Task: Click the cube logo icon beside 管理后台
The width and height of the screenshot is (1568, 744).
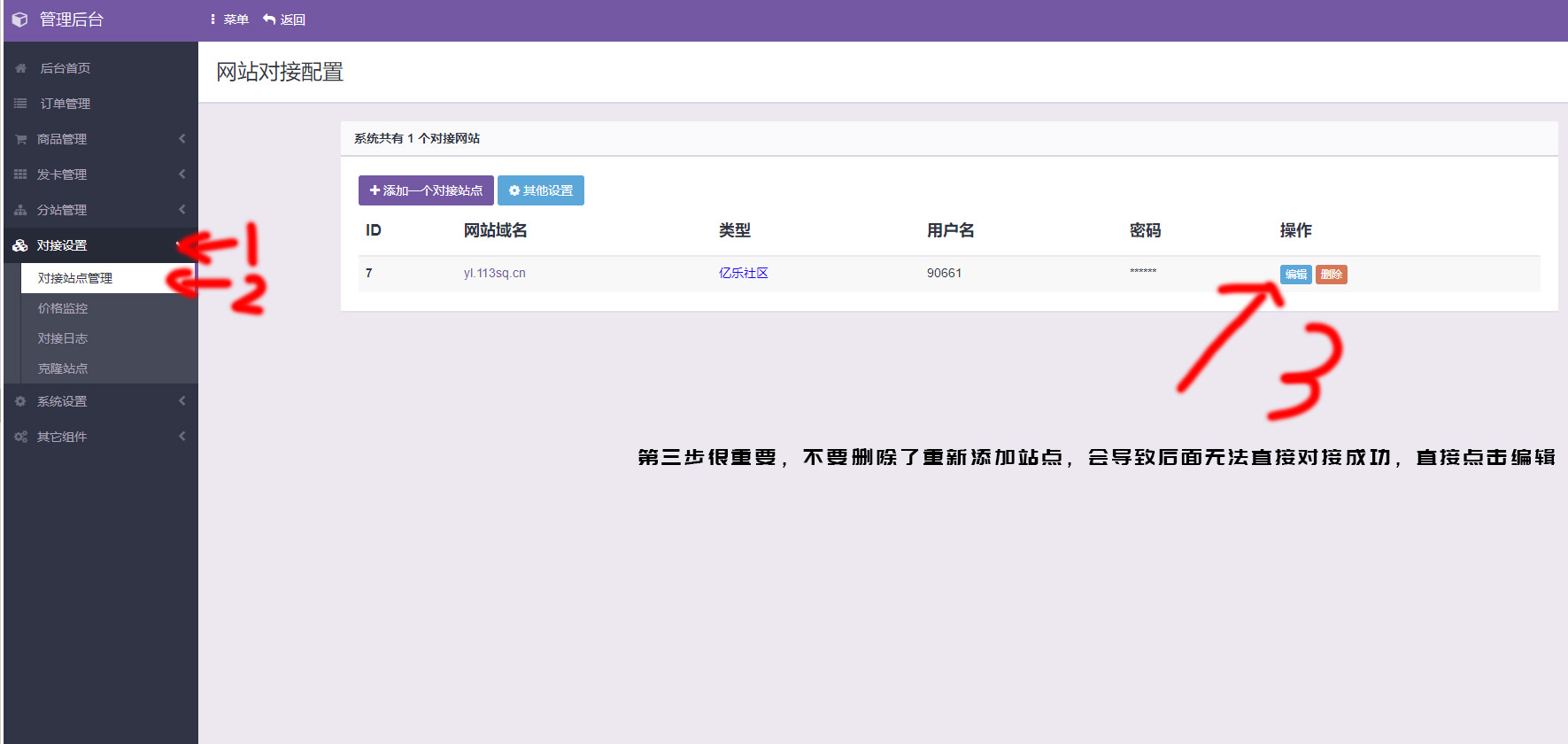Action: coord(19,19)
